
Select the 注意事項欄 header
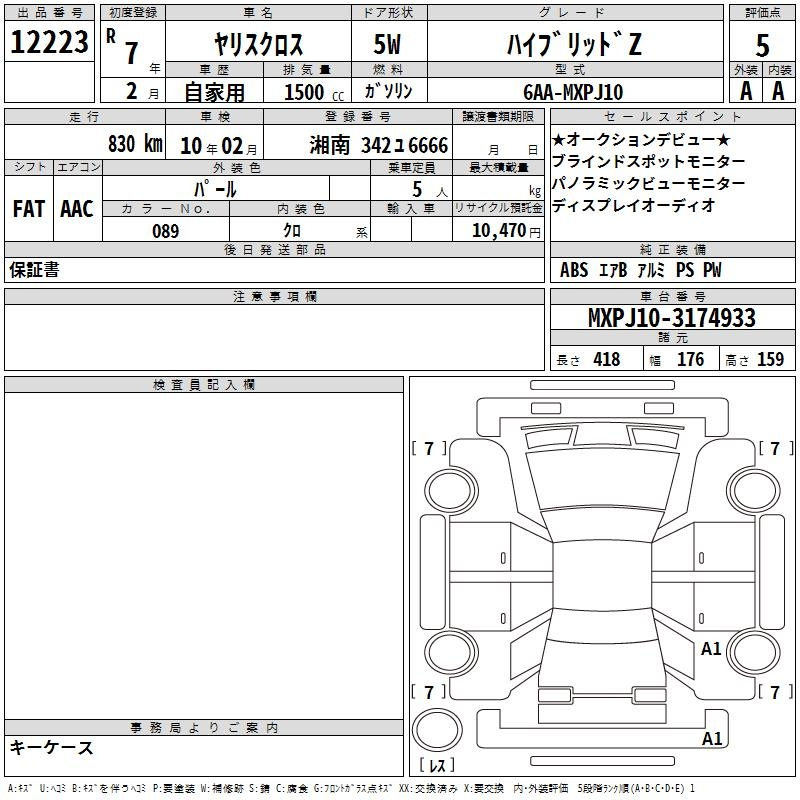click(274, 296)
